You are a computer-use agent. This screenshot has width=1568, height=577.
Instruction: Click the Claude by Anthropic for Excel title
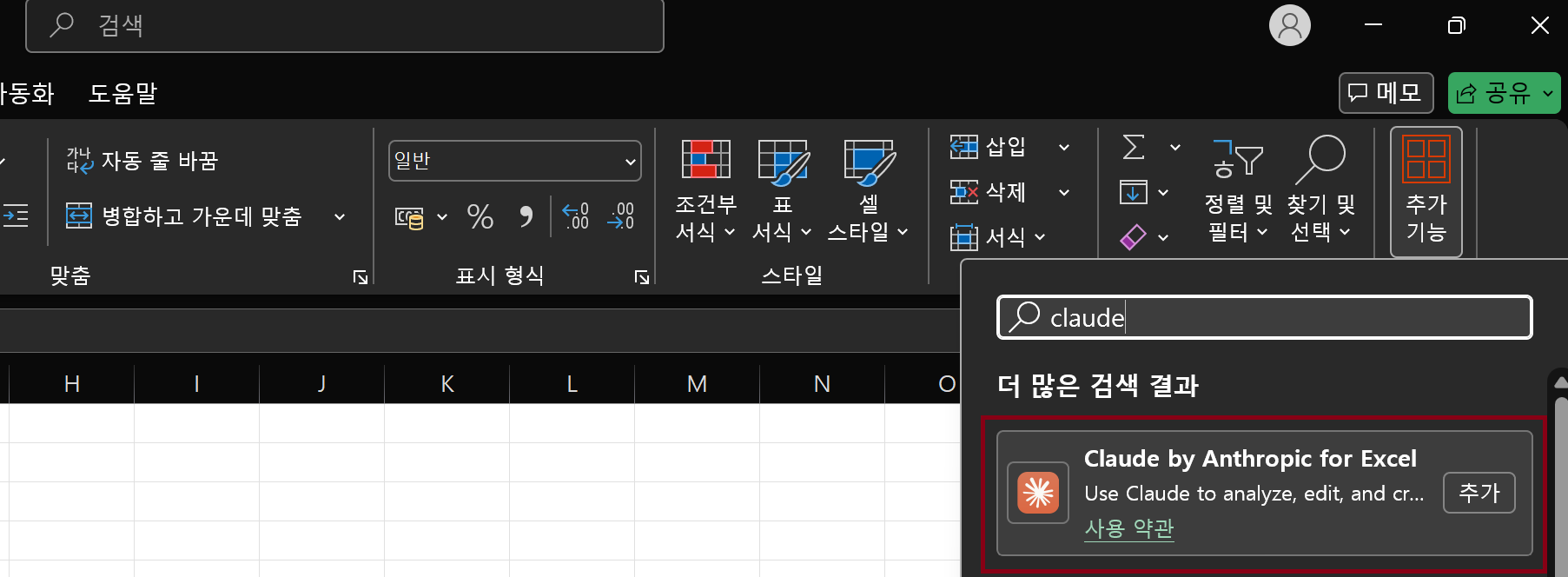tap(1250, 459)
